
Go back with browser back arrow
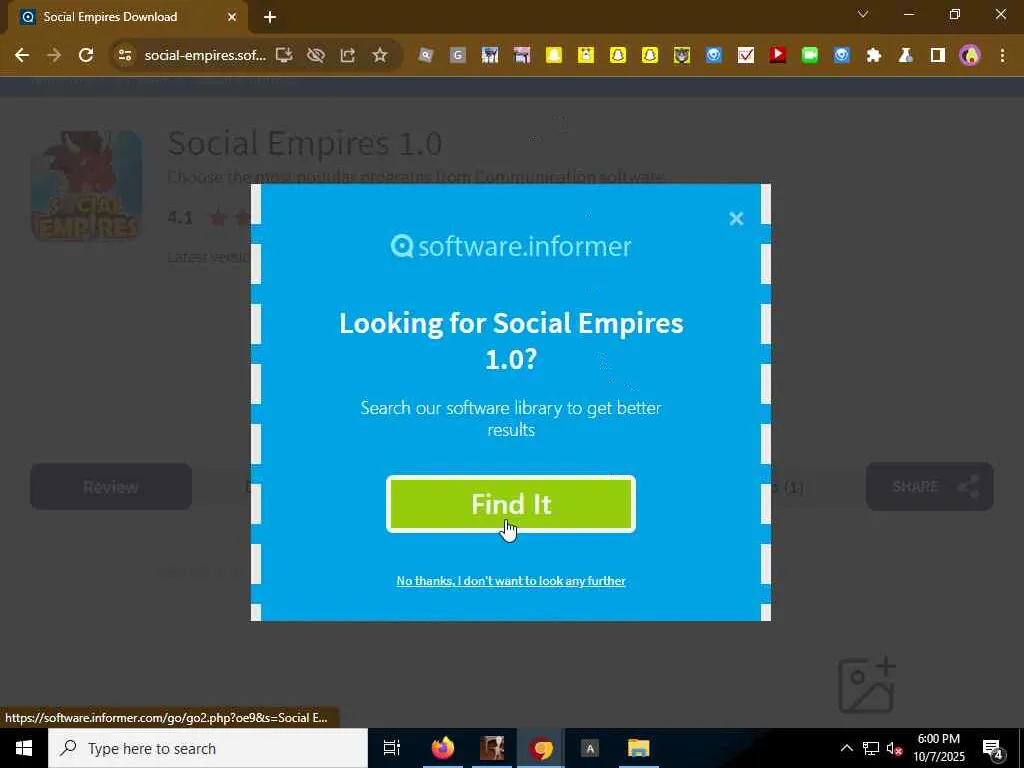pos(22,56)
